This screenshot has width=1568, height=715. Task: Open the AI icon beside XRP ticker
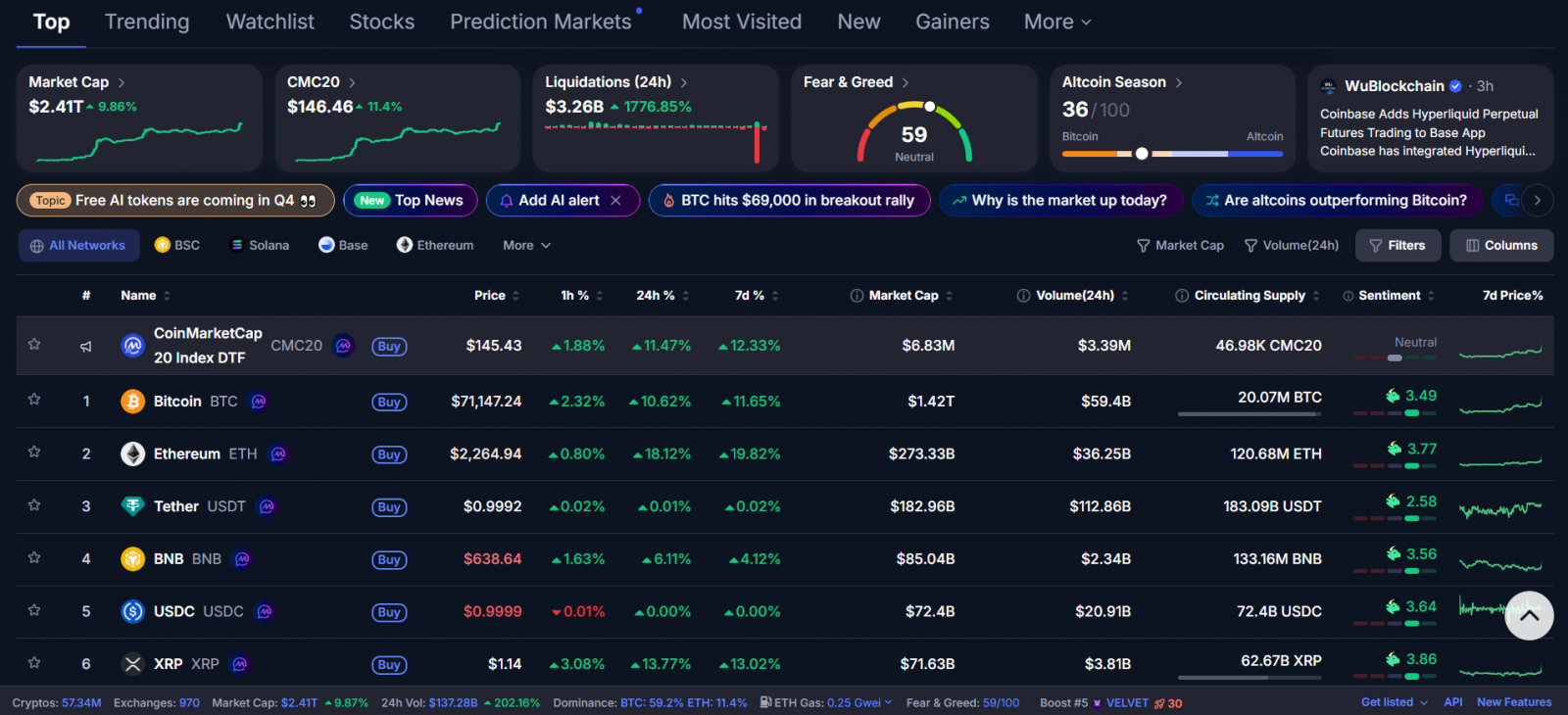point(240,664)
